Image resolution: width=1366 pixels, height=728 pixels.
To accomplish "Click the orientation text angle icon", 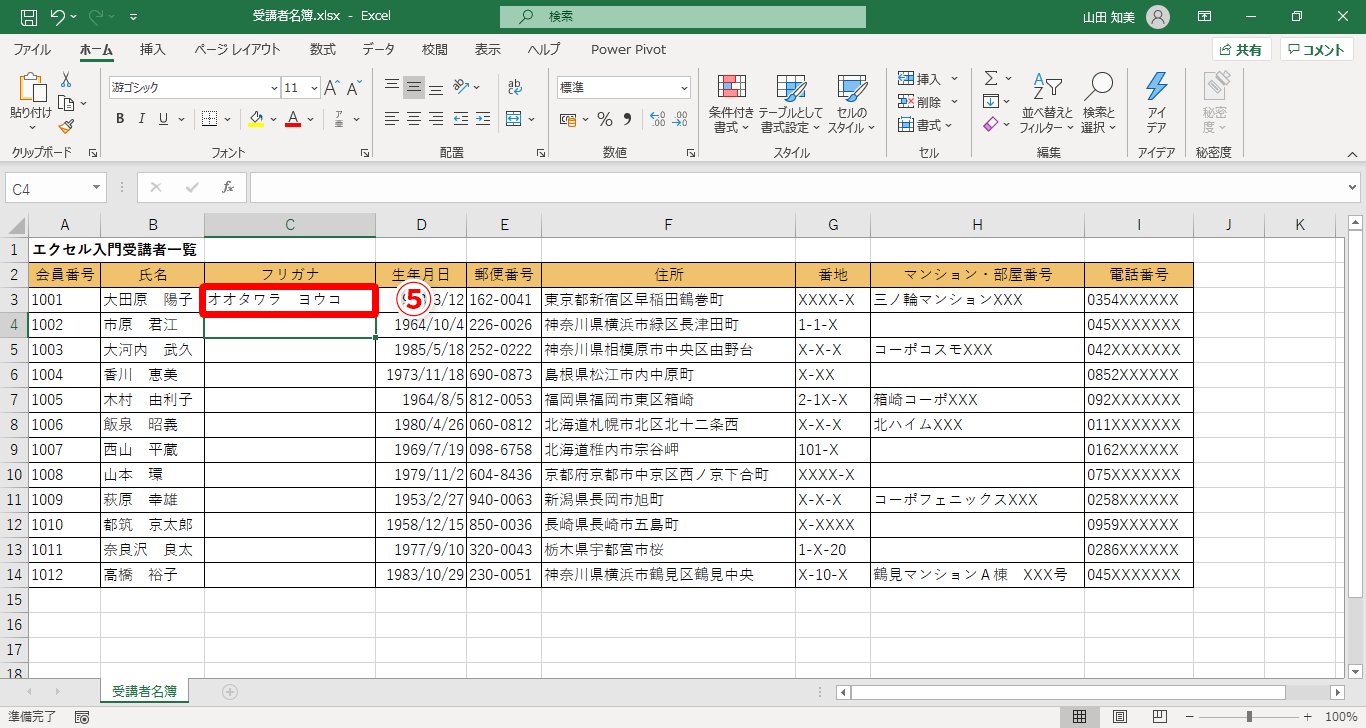I will (x=461, y=87).
